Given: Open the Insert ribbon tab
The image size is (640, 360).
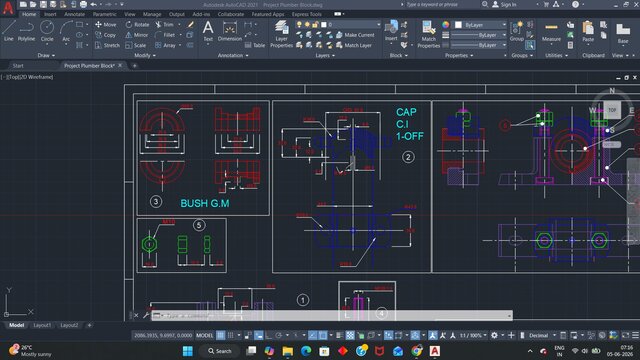Looking at the screenshot, I should coord(50,14).
